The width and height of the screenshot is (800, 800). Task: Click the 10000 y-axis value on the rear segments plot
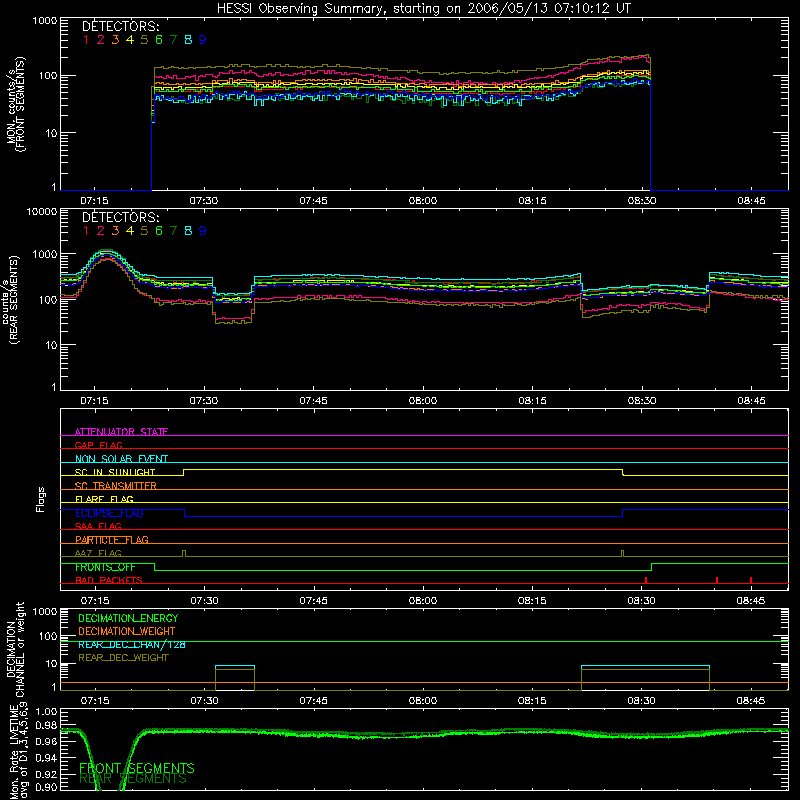click(x=42, y=211)
